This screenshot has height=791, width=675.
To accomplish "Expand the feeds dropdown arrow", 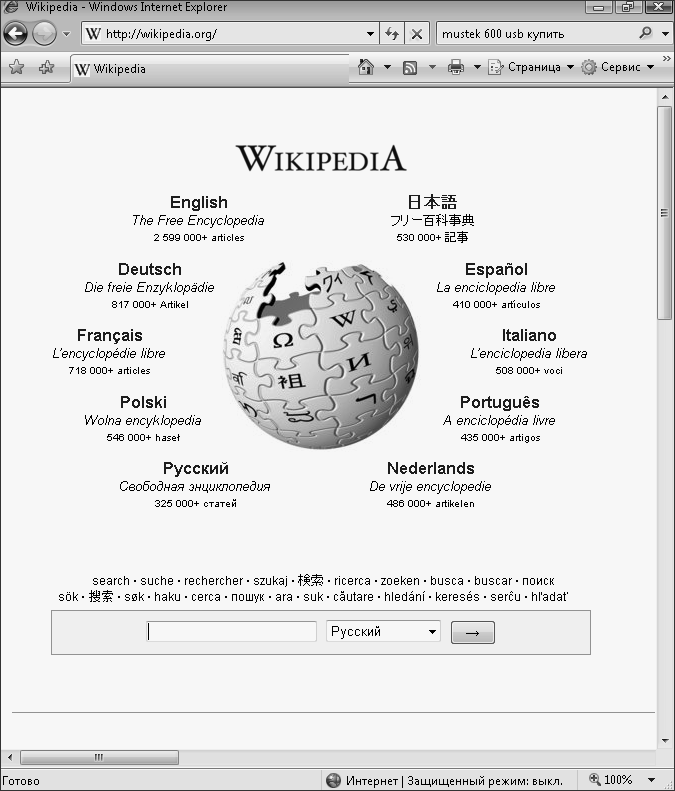I will (432, 67).
